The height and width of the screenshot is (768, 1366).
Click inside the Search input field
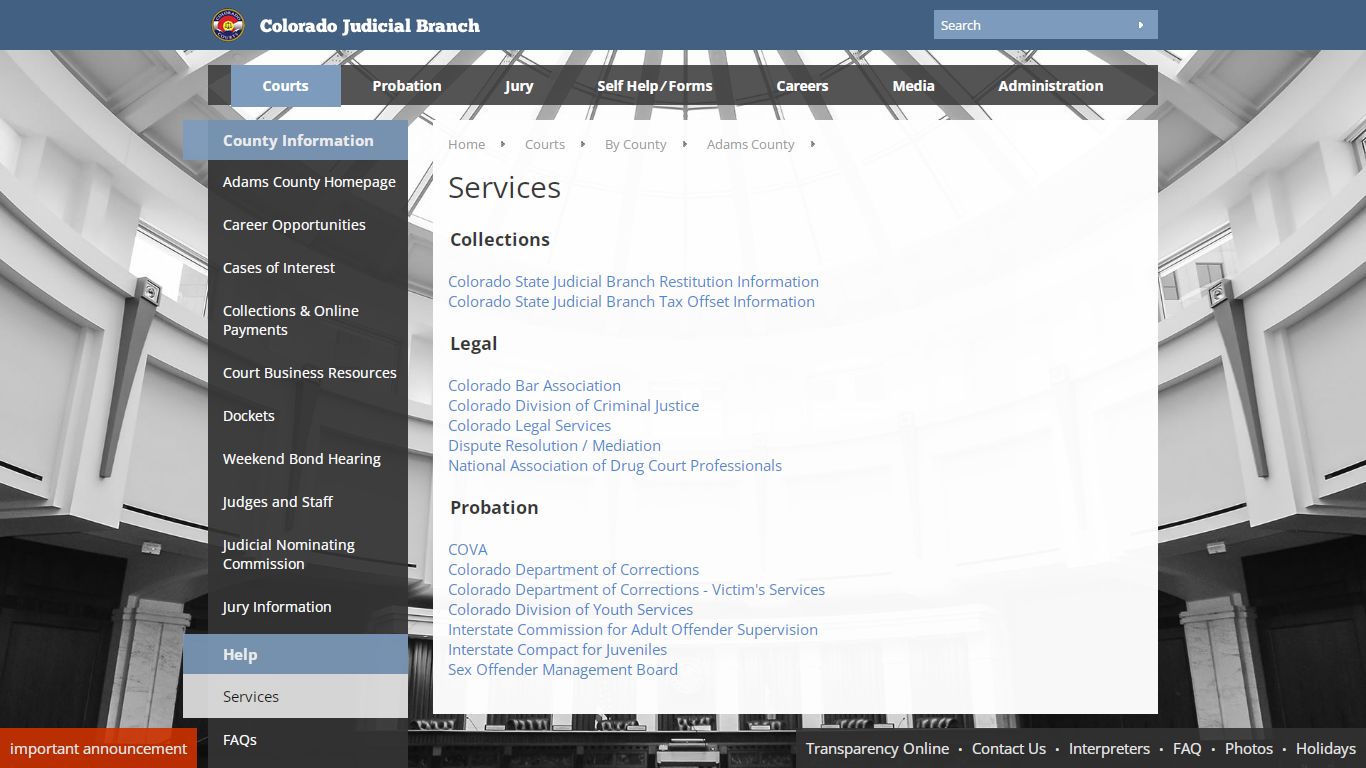pyautogui.click(x=1030, y=25)
